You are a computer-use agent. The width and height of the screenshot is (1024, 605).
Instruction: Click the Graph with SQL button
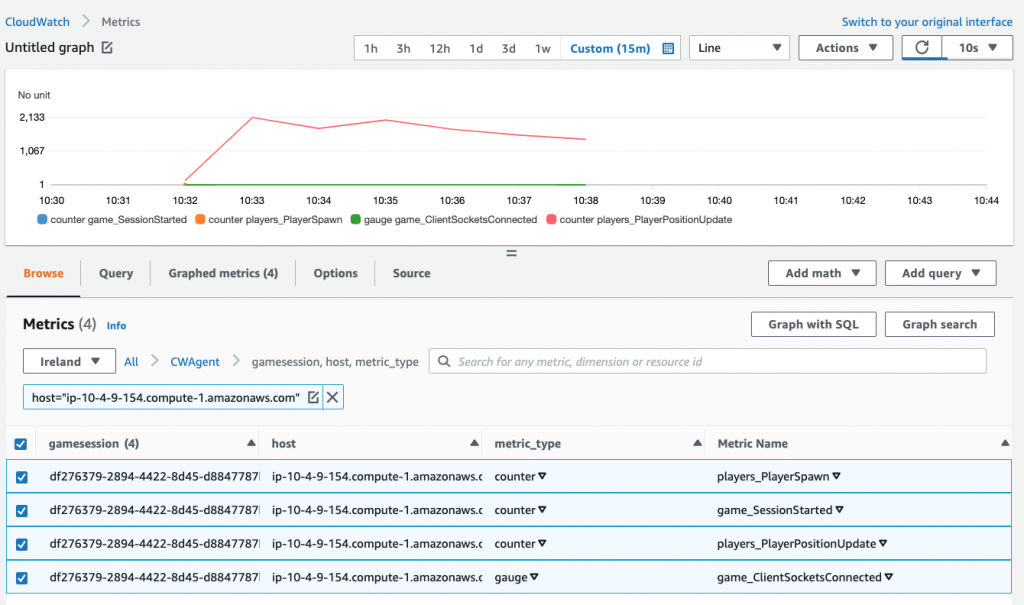[813, 324]
